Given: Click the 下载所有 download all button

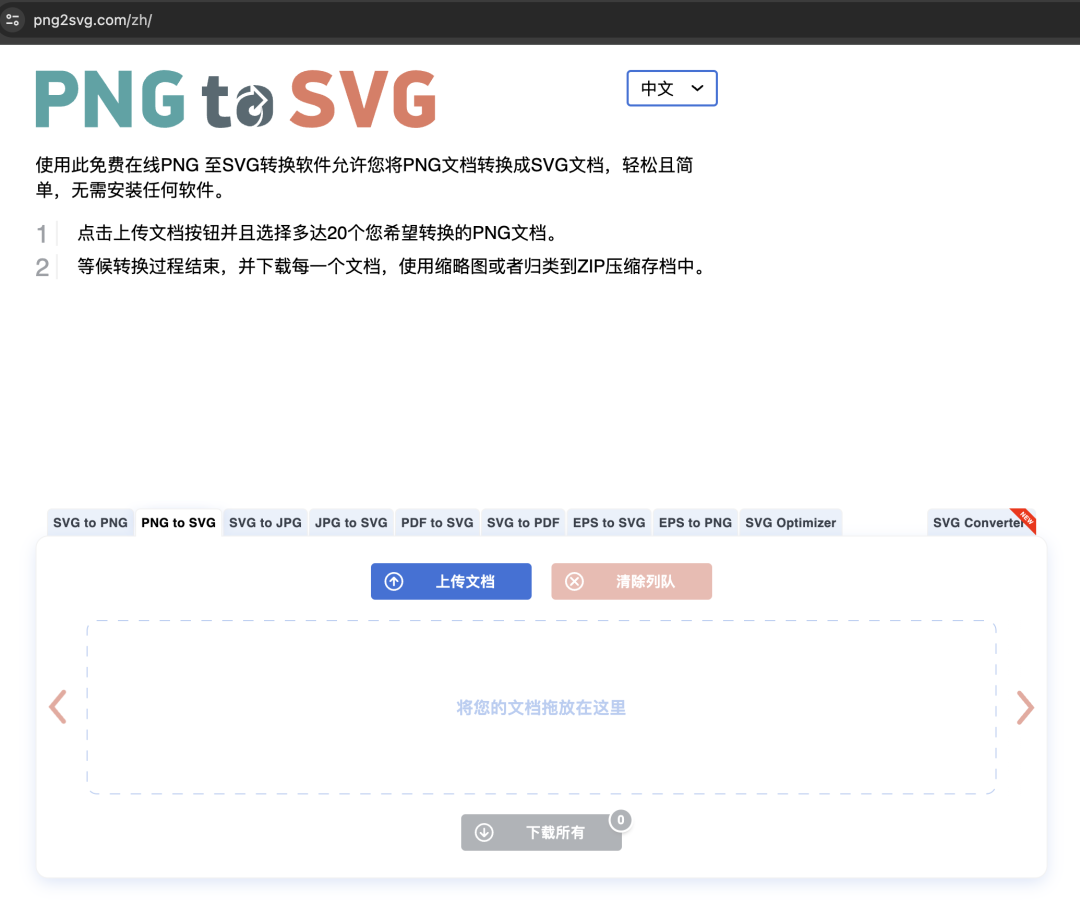Looking at the screenshot, I should [541, 832].
